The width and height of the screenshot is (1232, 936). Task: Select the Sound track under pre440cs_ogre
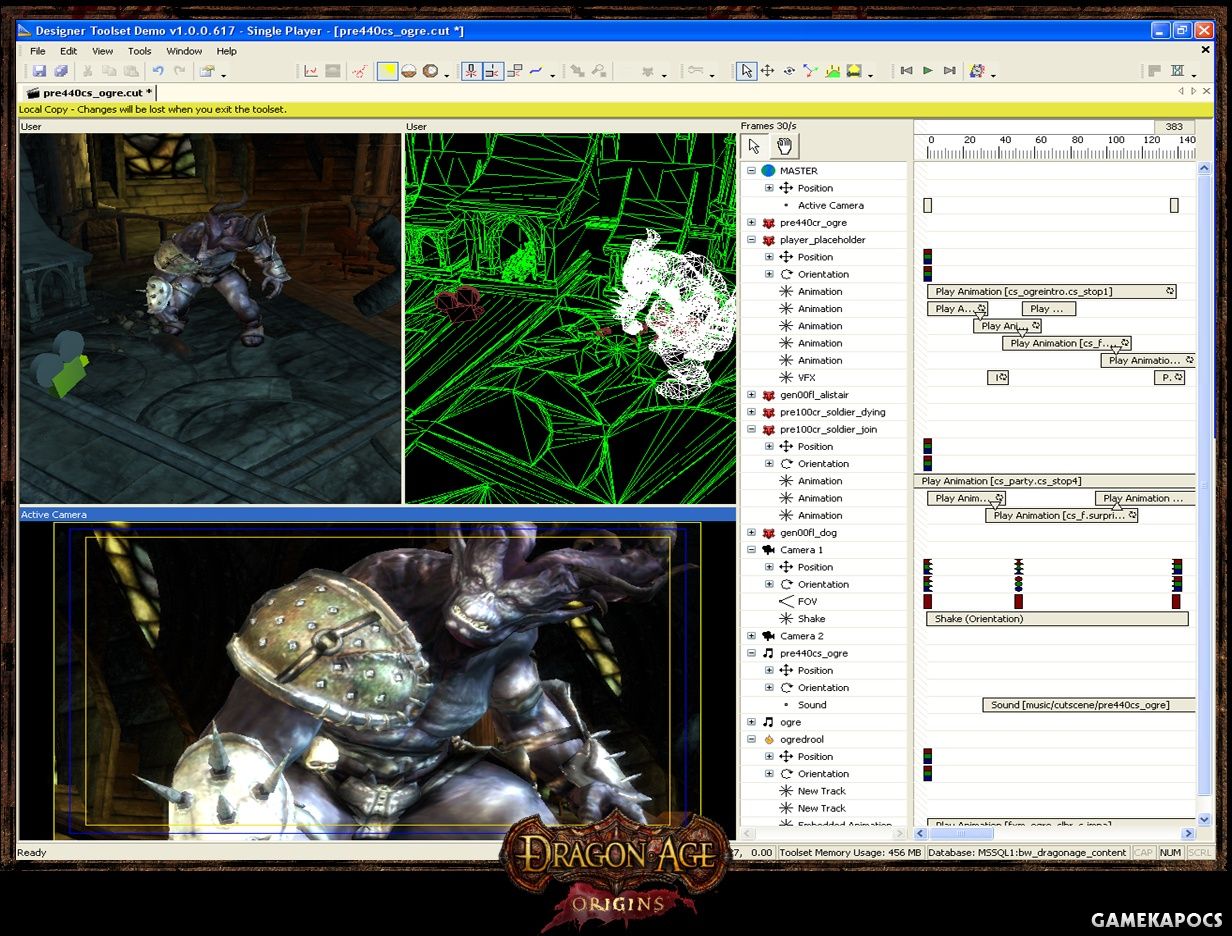click(825, 705)
